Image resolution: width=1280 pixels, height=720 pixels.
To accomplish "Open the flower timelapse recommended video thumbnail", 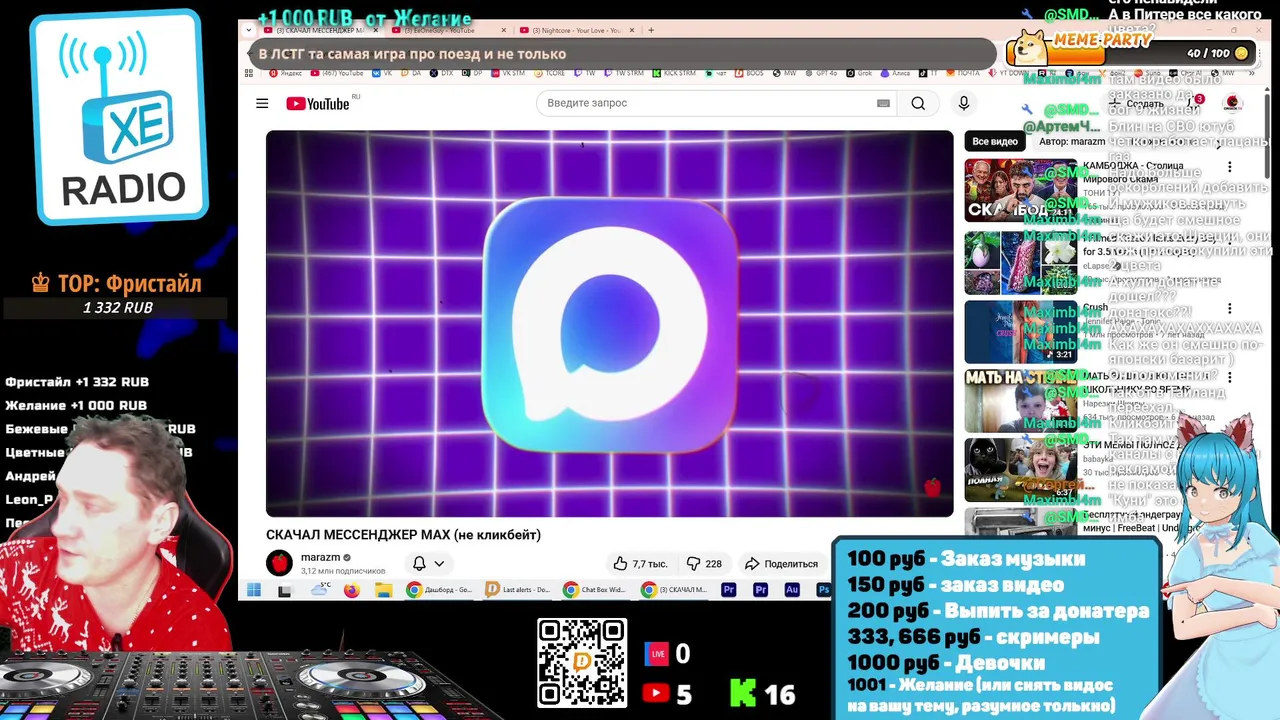I will (1020, 263).
